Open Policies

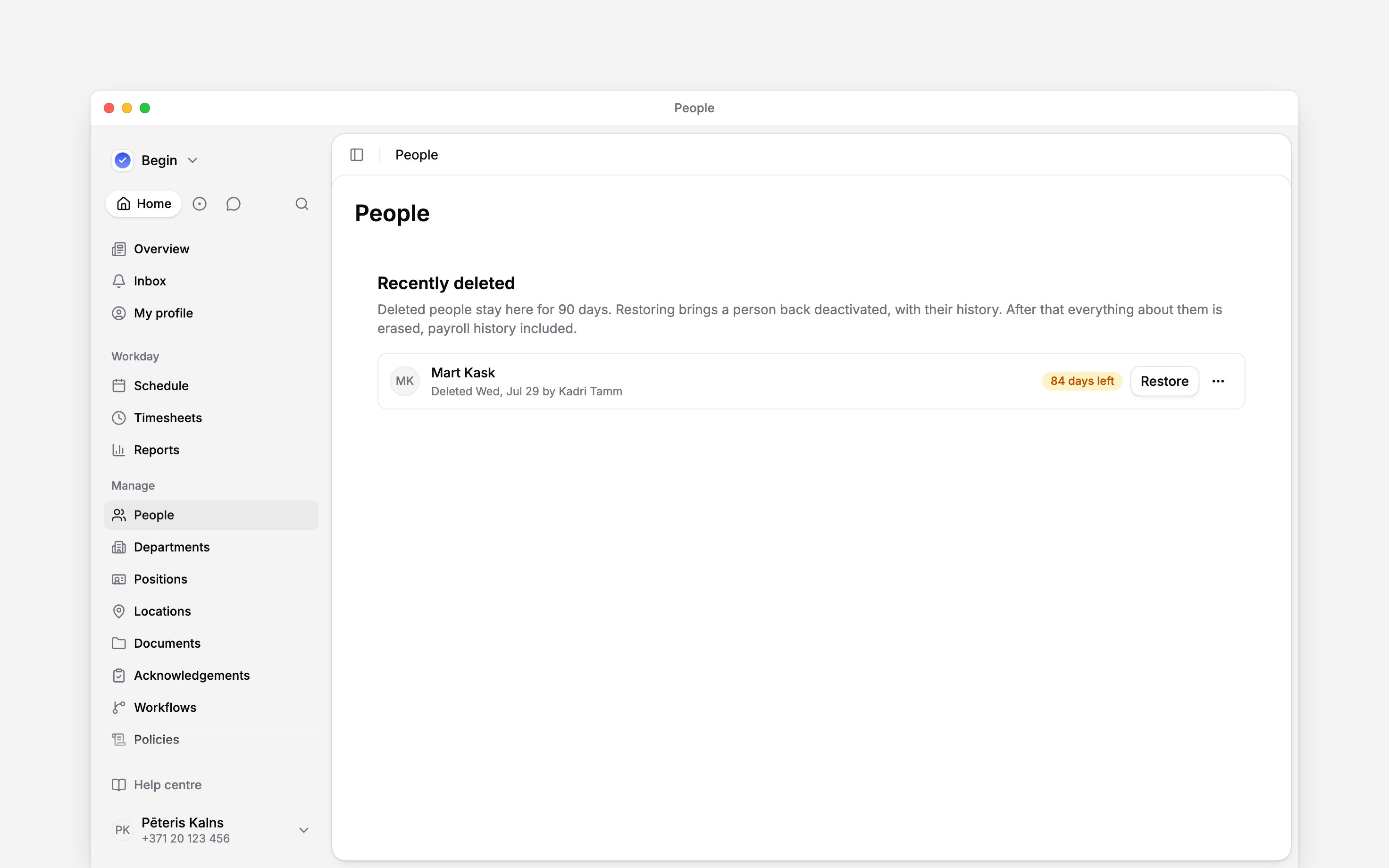[211, 740]
